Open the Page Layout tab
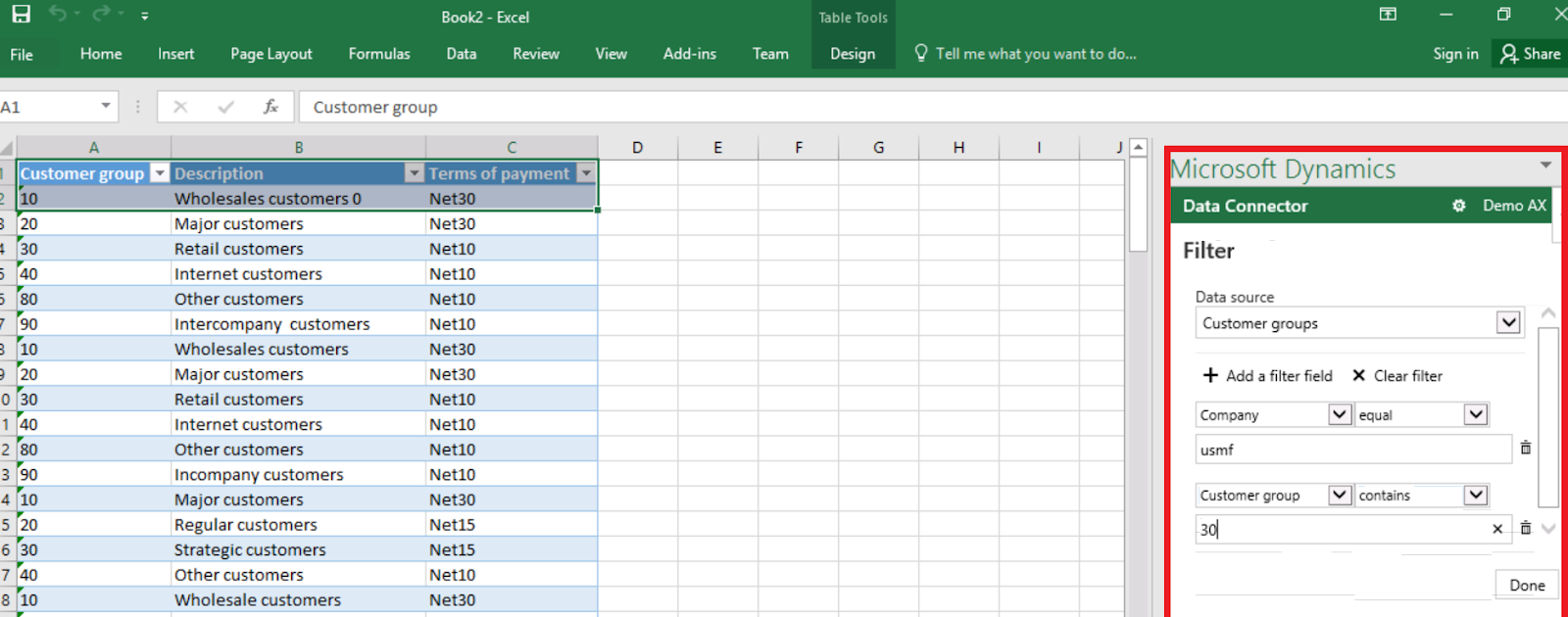The height and width of the screenshot is (617, 1568). click(271, 54)
